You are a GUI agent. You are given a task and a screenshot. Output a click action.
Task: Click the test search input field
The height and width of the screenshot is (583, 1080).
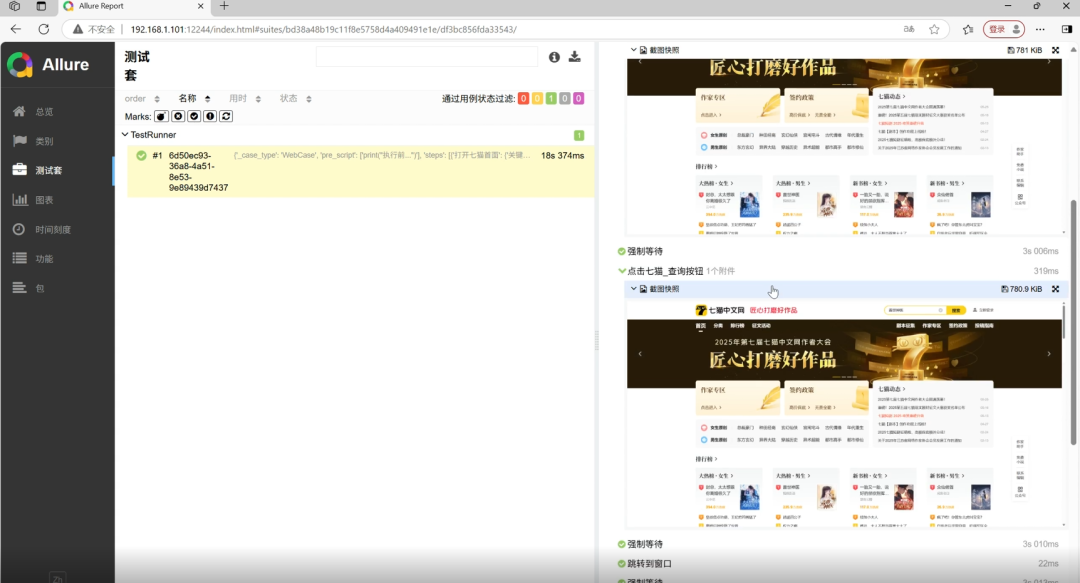click(x=427, y=57)
